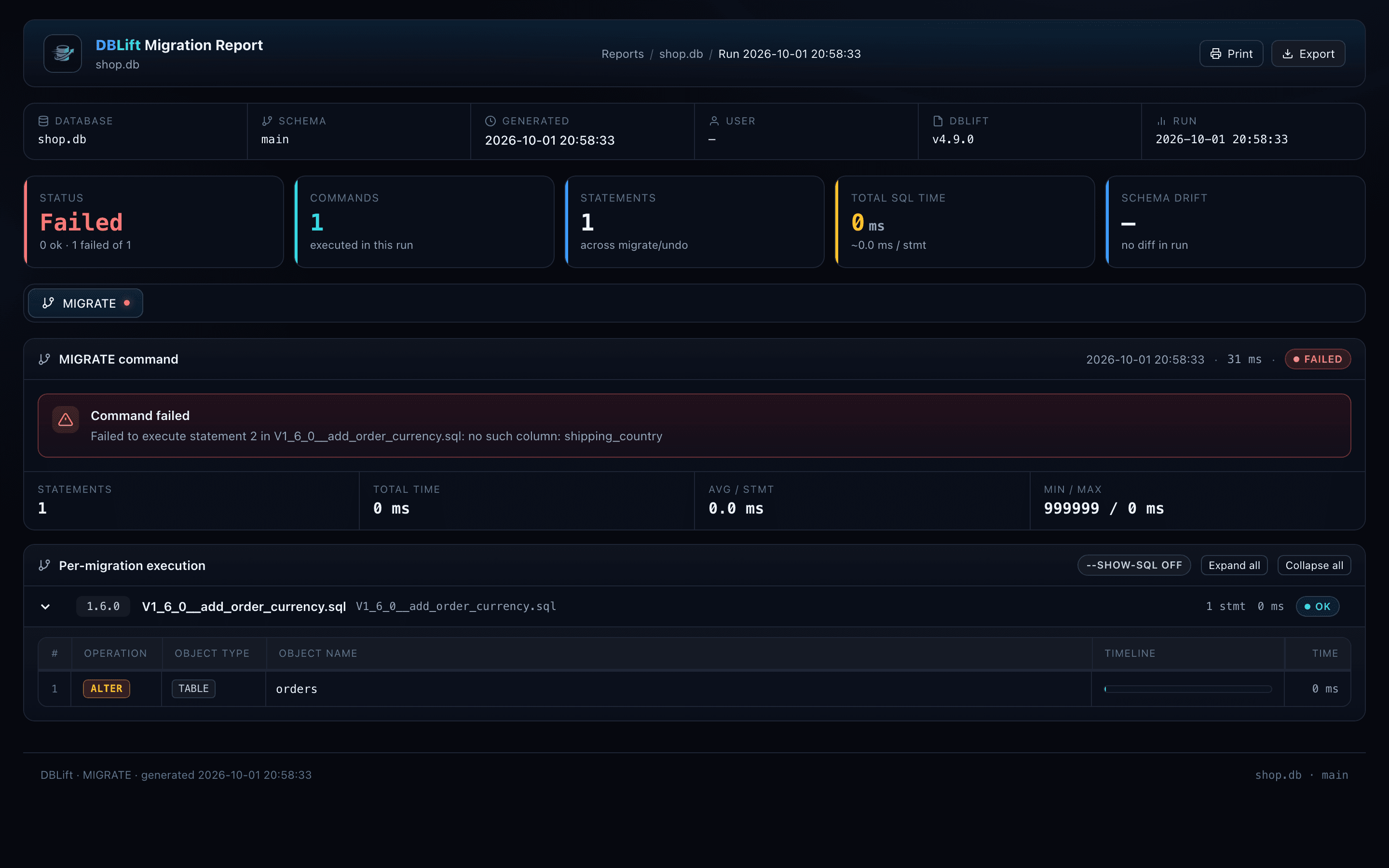
Task: Click the Commands card value 1
Action: (317, 222)
